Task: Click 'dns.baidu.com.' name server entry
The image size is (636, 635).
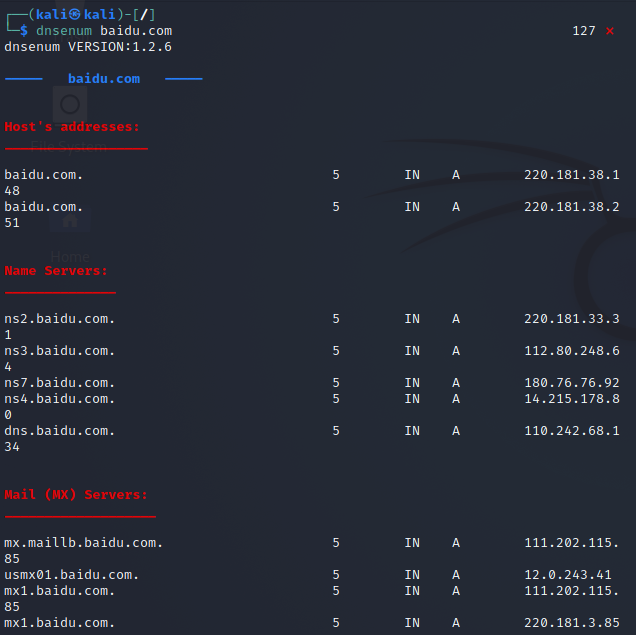Action: (60, 431)
